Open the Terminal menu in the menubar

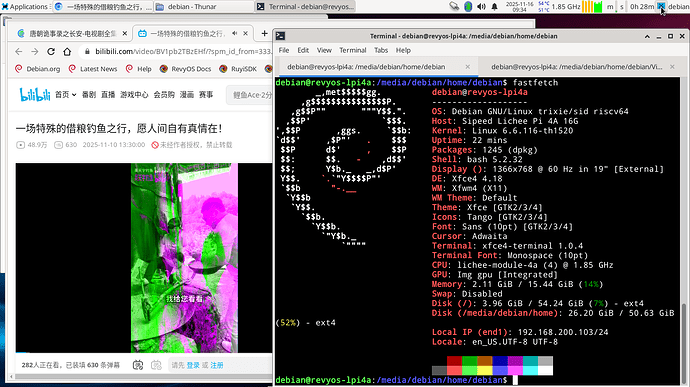(x=352, y=50)
